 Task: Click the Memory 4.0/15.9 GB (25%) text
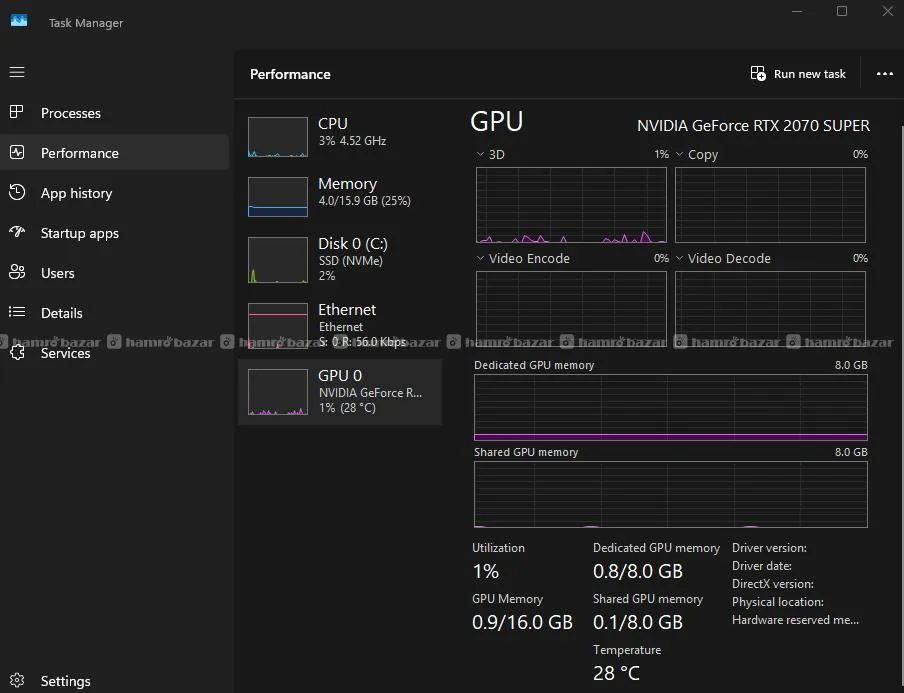click(x=364, y=201)
